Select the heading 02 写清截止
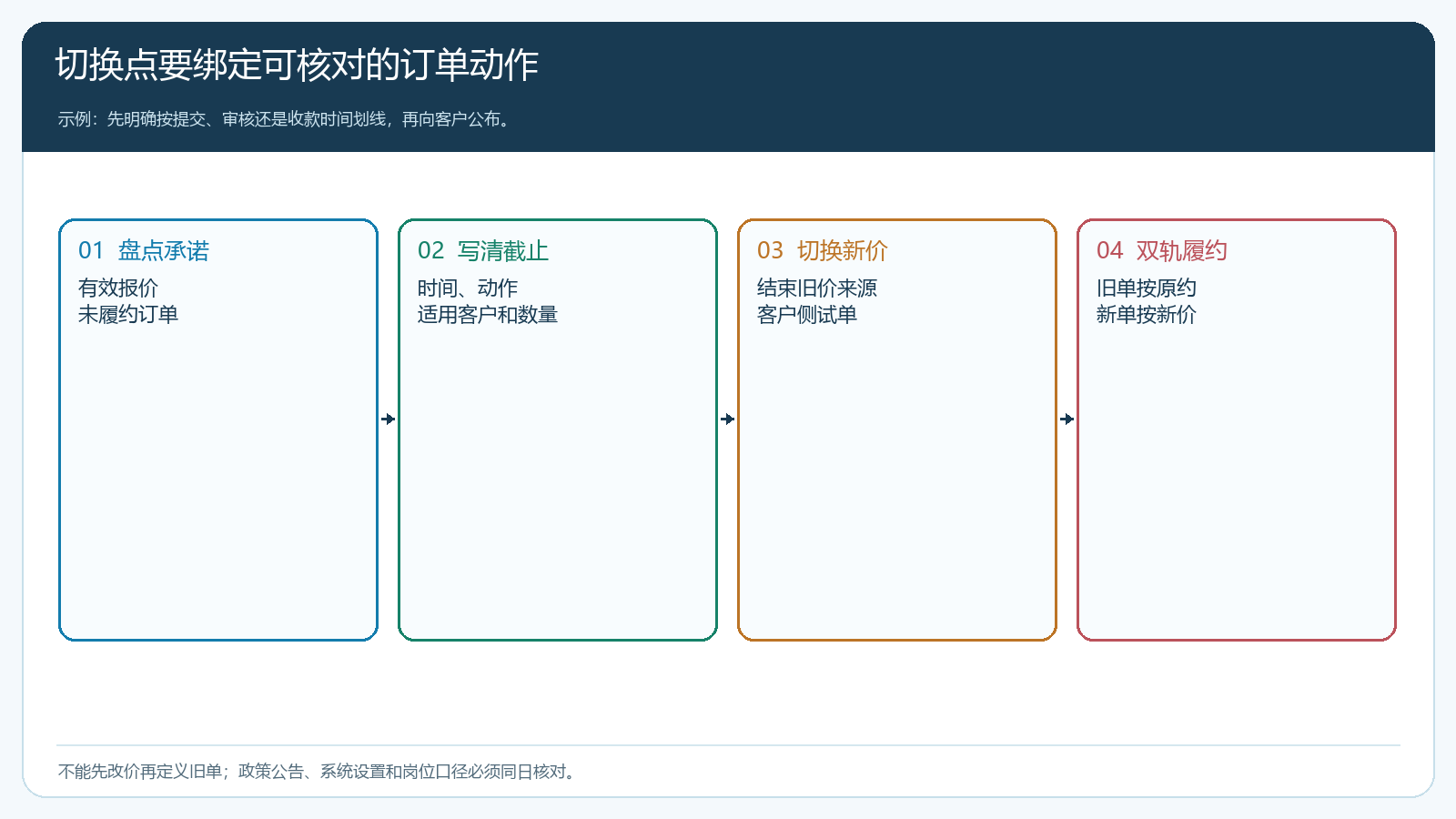1456x819 pixels. pos(483,251)
